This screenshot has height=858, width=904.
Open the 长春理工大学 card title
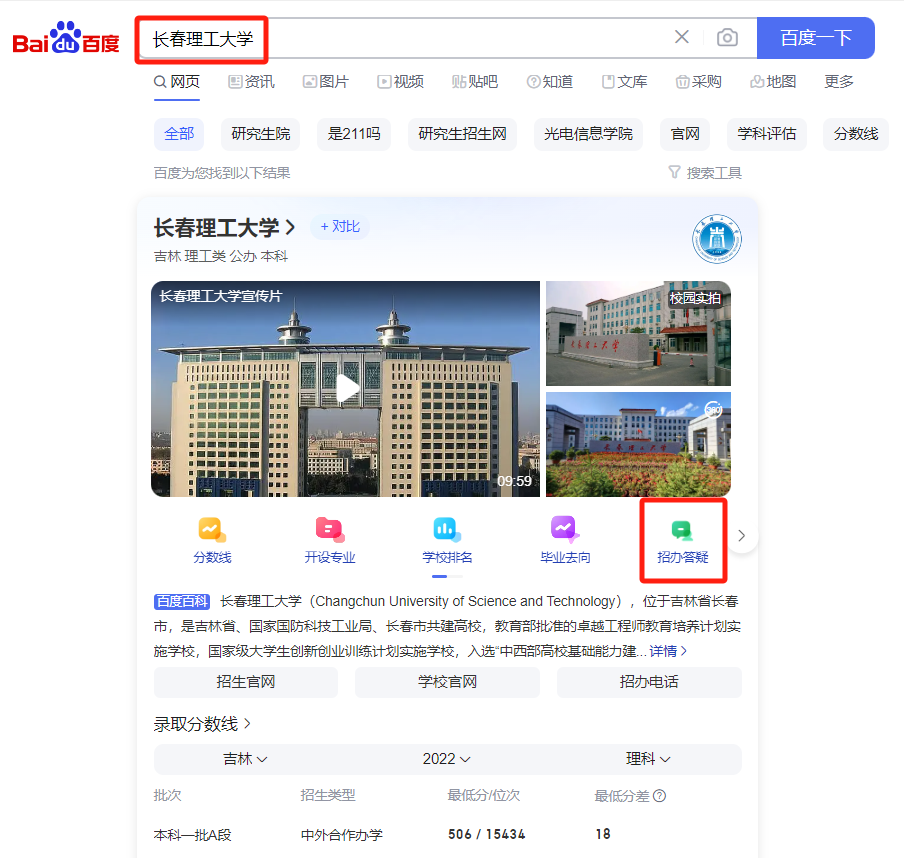pos(224,228)
